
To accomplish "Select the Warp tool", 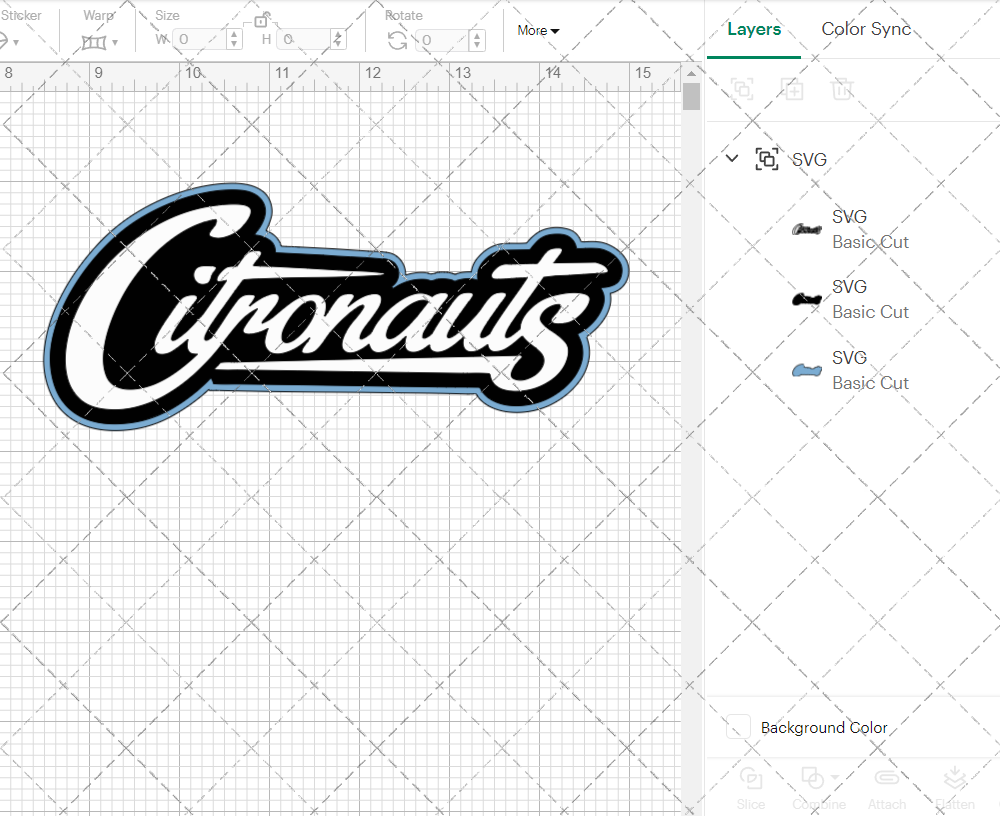I will point(95,42).
